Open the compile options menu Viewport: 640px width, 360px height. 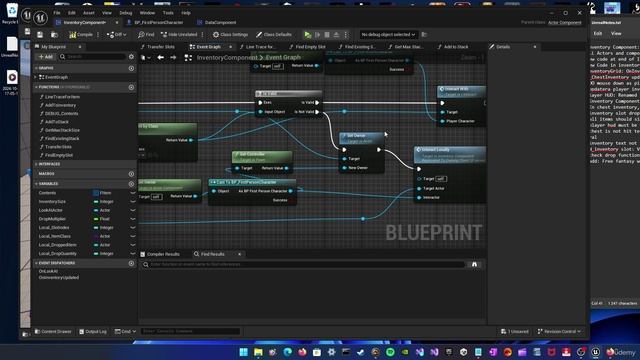pyautogui.click(x=98, y=35)
